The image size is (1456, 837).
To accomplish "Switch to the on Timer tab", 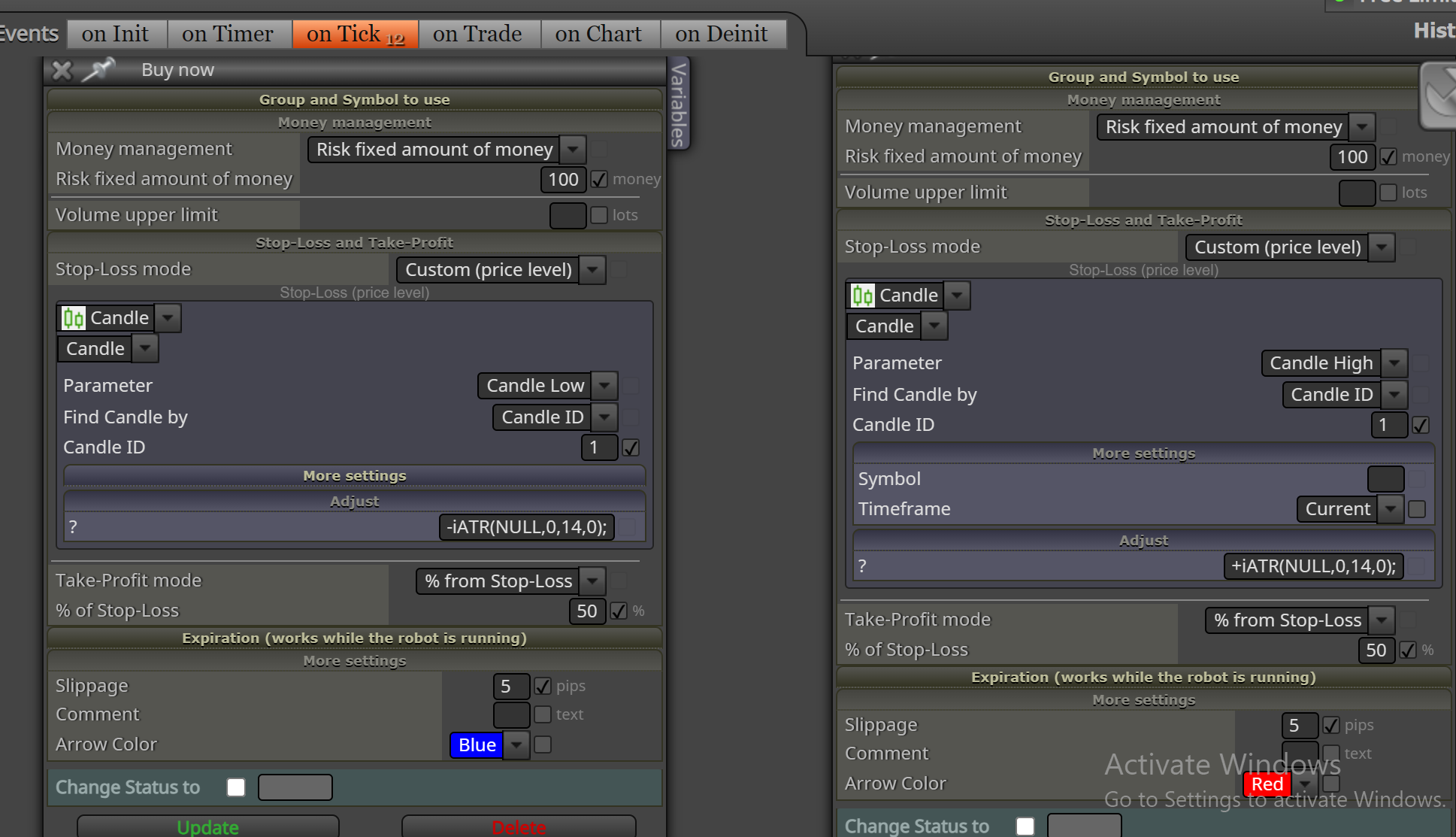I will (x=228, y=34).
